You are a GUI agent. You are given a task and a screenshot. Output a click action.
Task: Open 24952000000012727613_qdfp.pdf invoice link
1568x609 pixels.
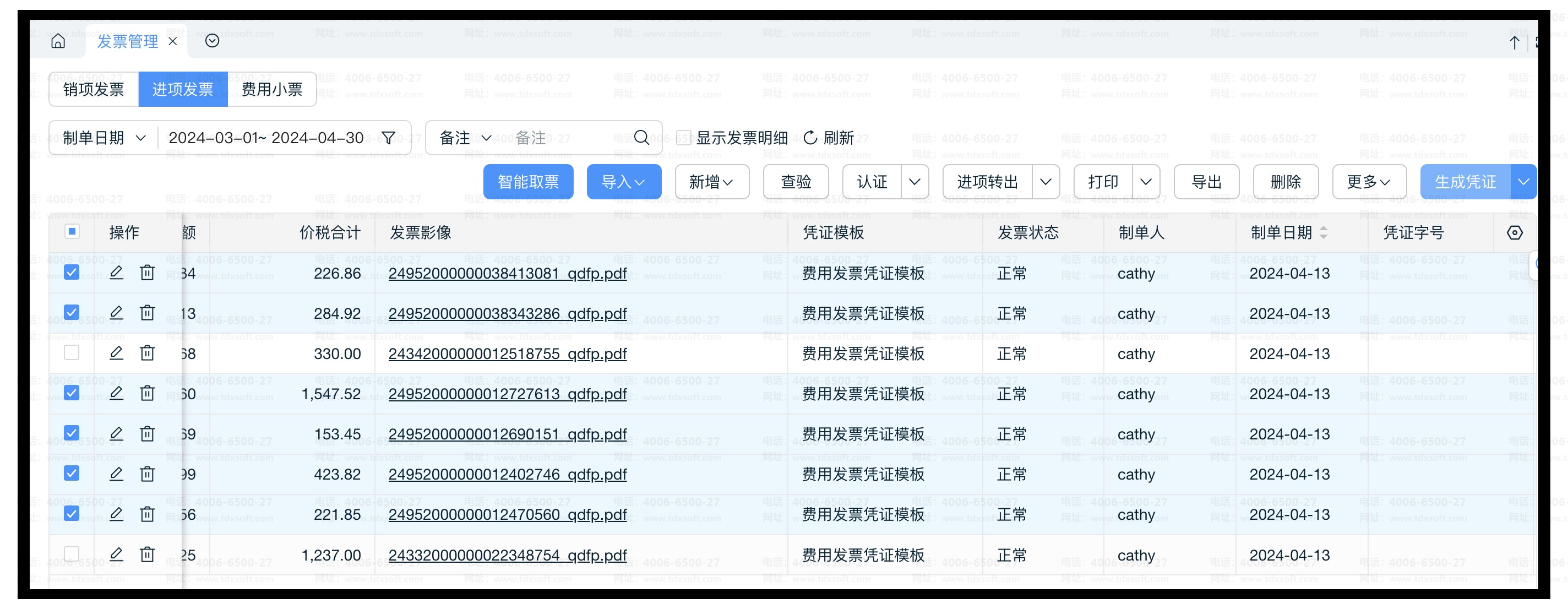point(507,394)
